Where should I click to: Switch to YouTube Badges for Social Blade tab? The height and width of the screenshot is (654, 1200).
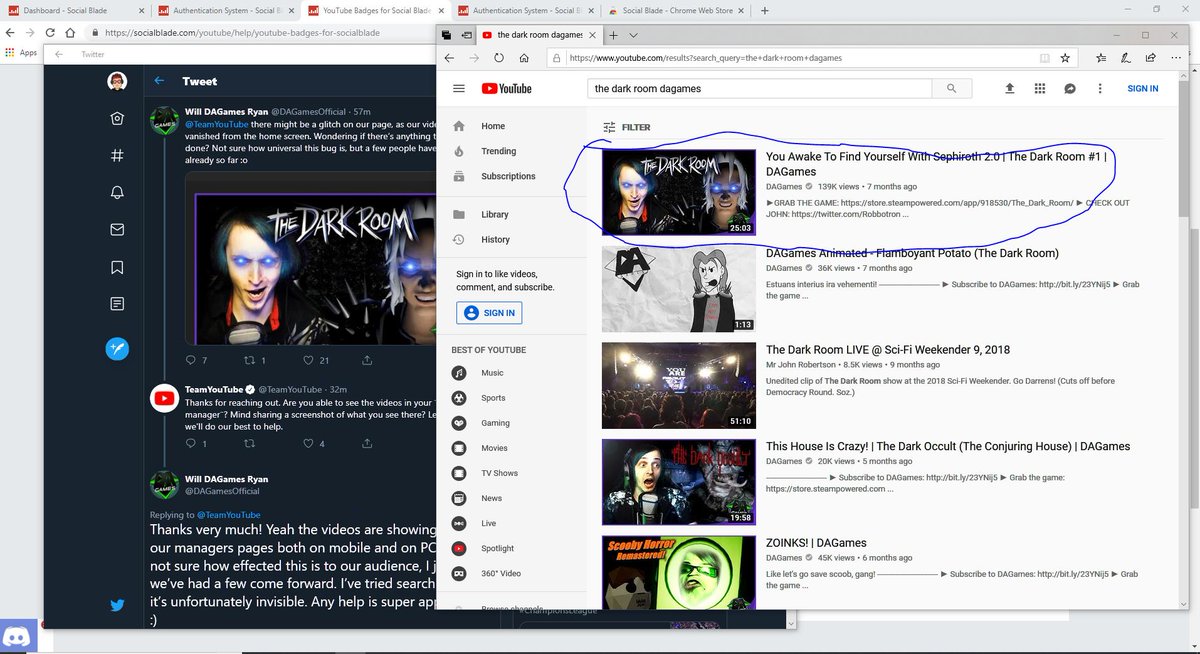coord(374,11)
